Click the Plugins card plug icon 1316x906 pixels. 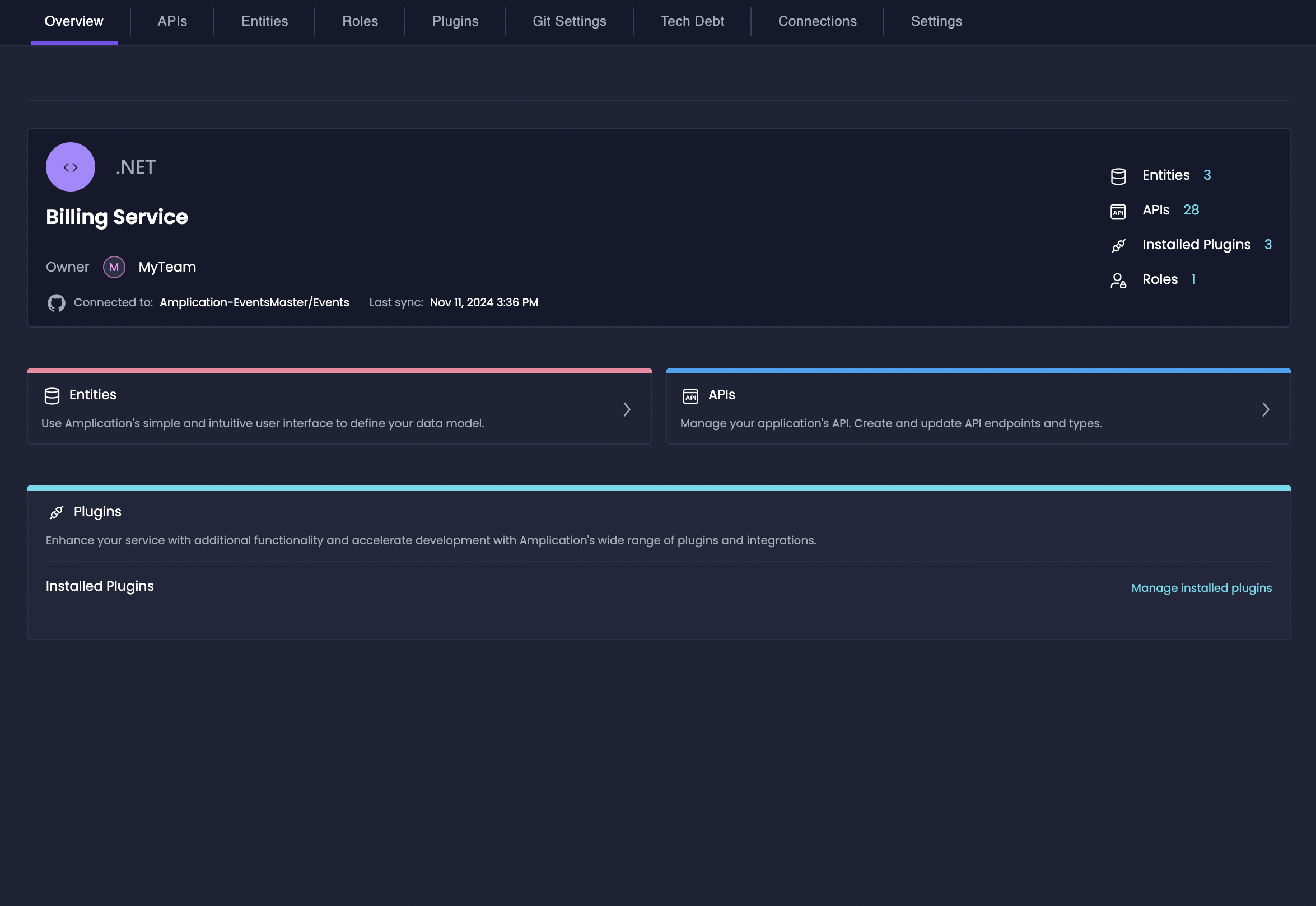click(x=56, y=512)
